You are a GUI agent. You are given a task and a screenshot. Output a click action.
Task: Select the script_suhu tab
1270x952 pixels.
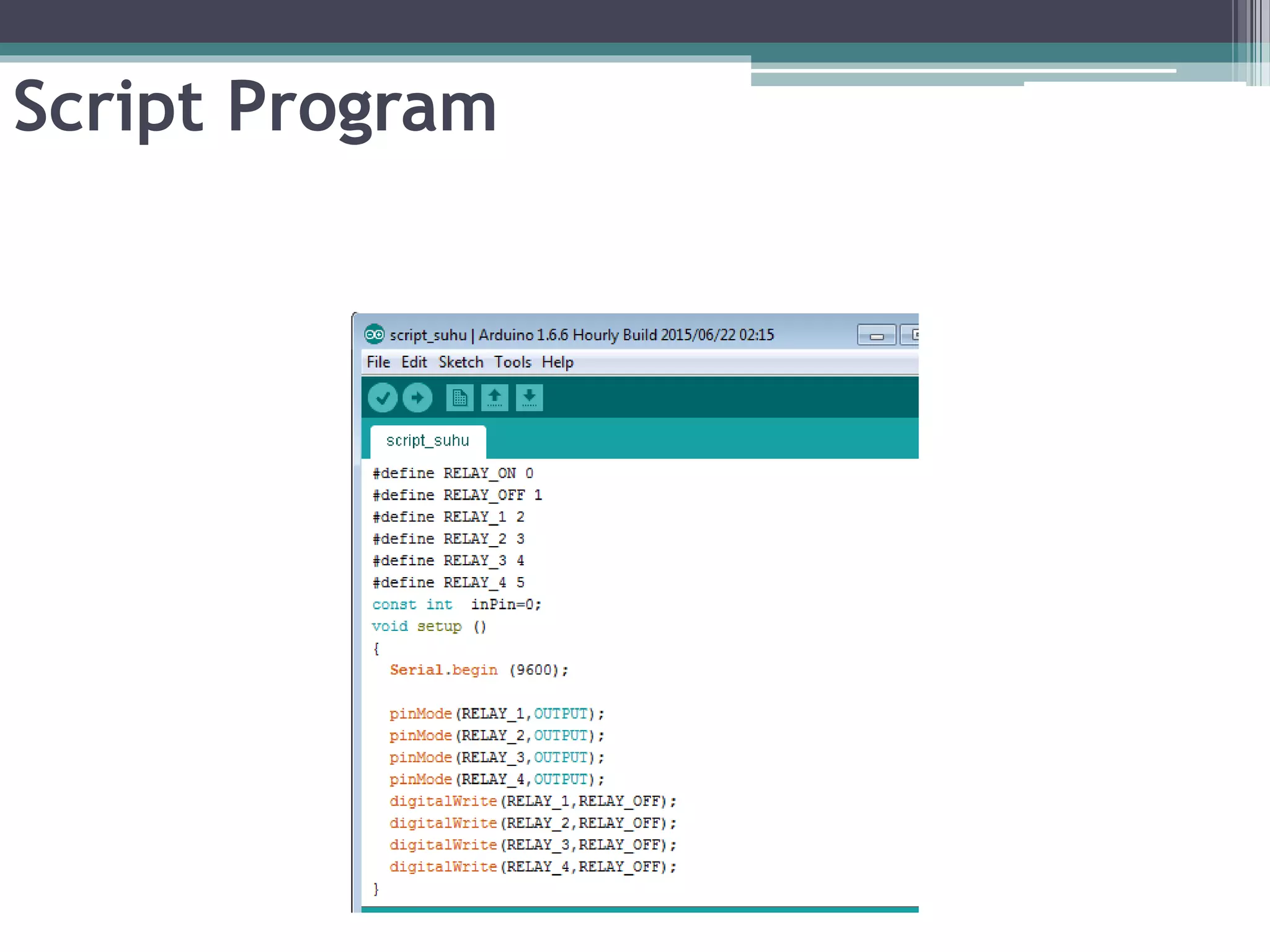[x=428, y=441]
